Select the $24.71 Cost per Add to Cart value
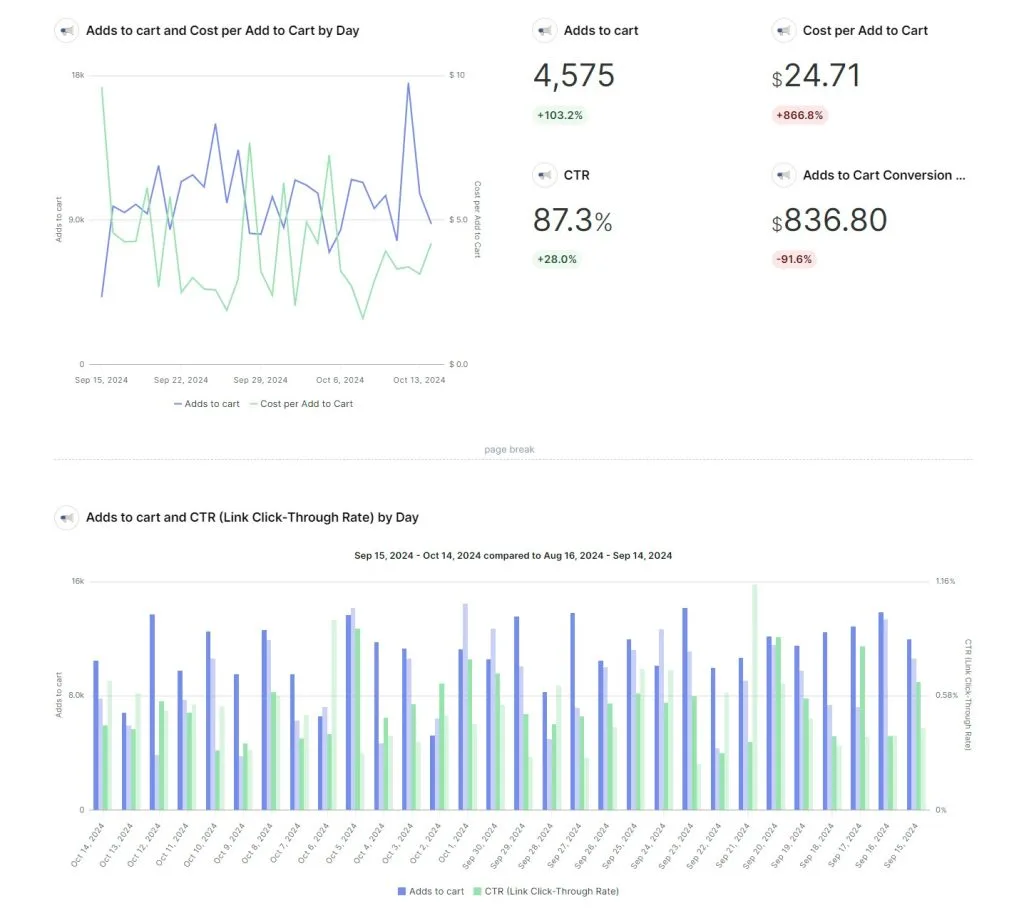Viewport: 1024px width, 923px height. tap(816, 75)
